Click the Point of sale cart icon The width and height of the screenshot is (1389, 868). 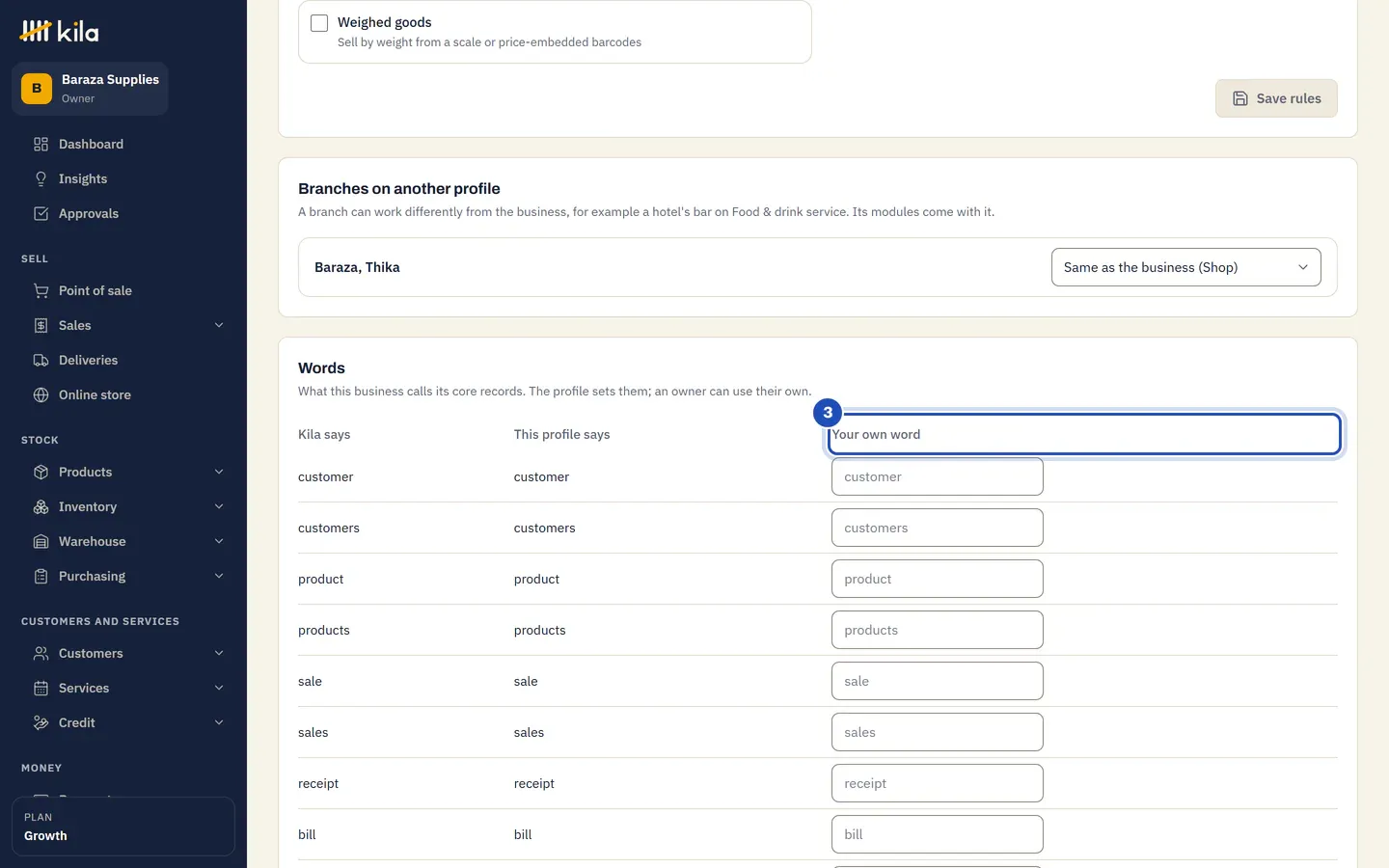tap(41, 290)
